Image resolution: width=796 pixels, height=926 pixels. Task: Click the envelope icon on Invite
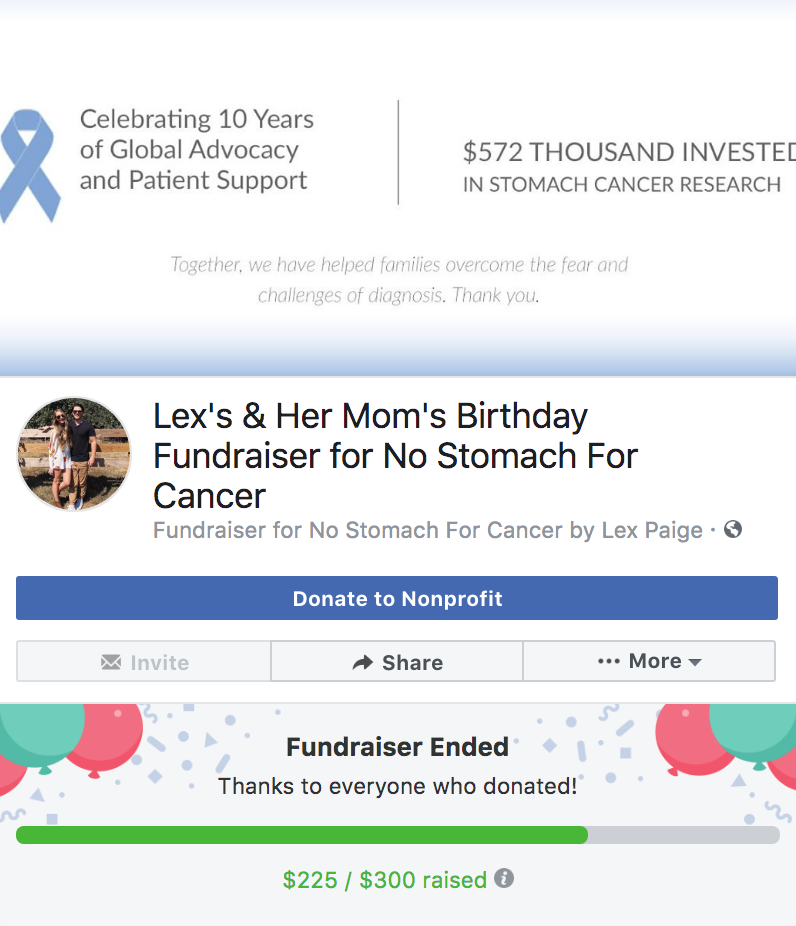111,662
